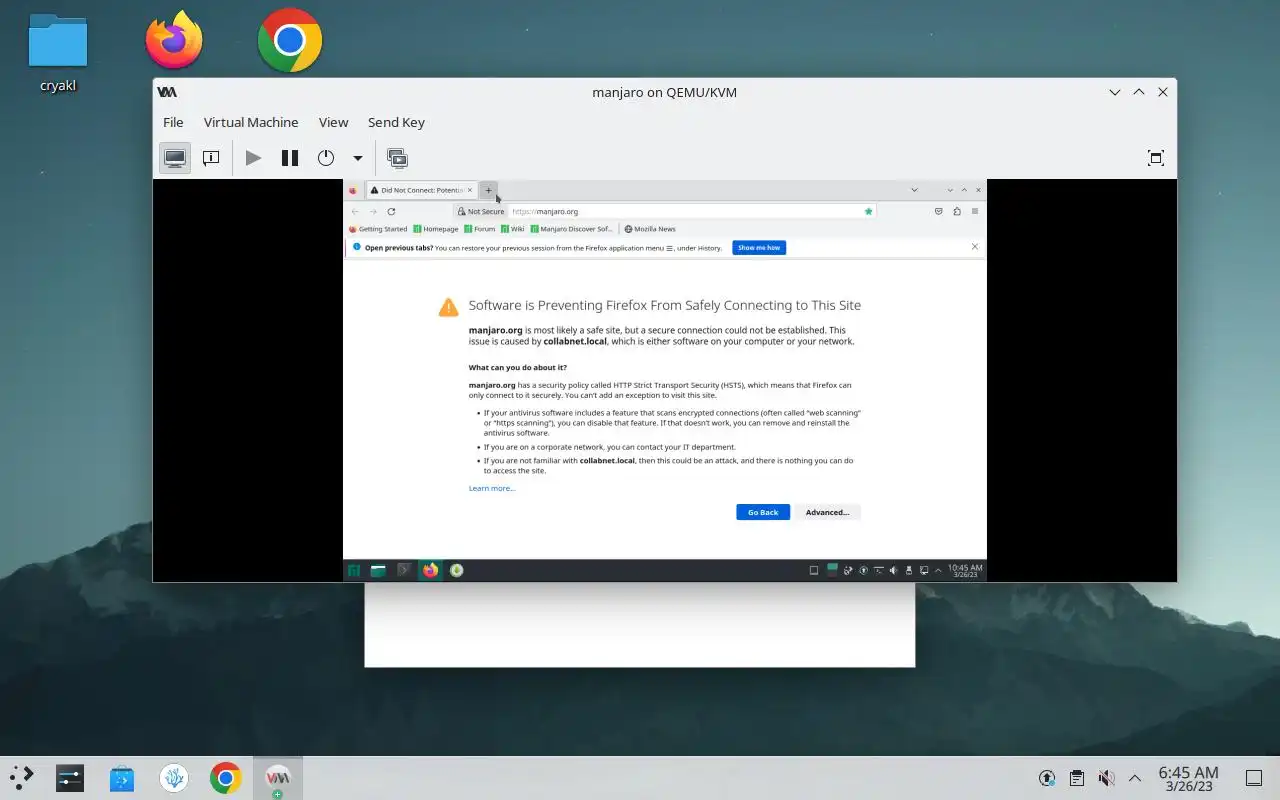Click the guest clock showing 10:45 AM

[x=965, y=571]
